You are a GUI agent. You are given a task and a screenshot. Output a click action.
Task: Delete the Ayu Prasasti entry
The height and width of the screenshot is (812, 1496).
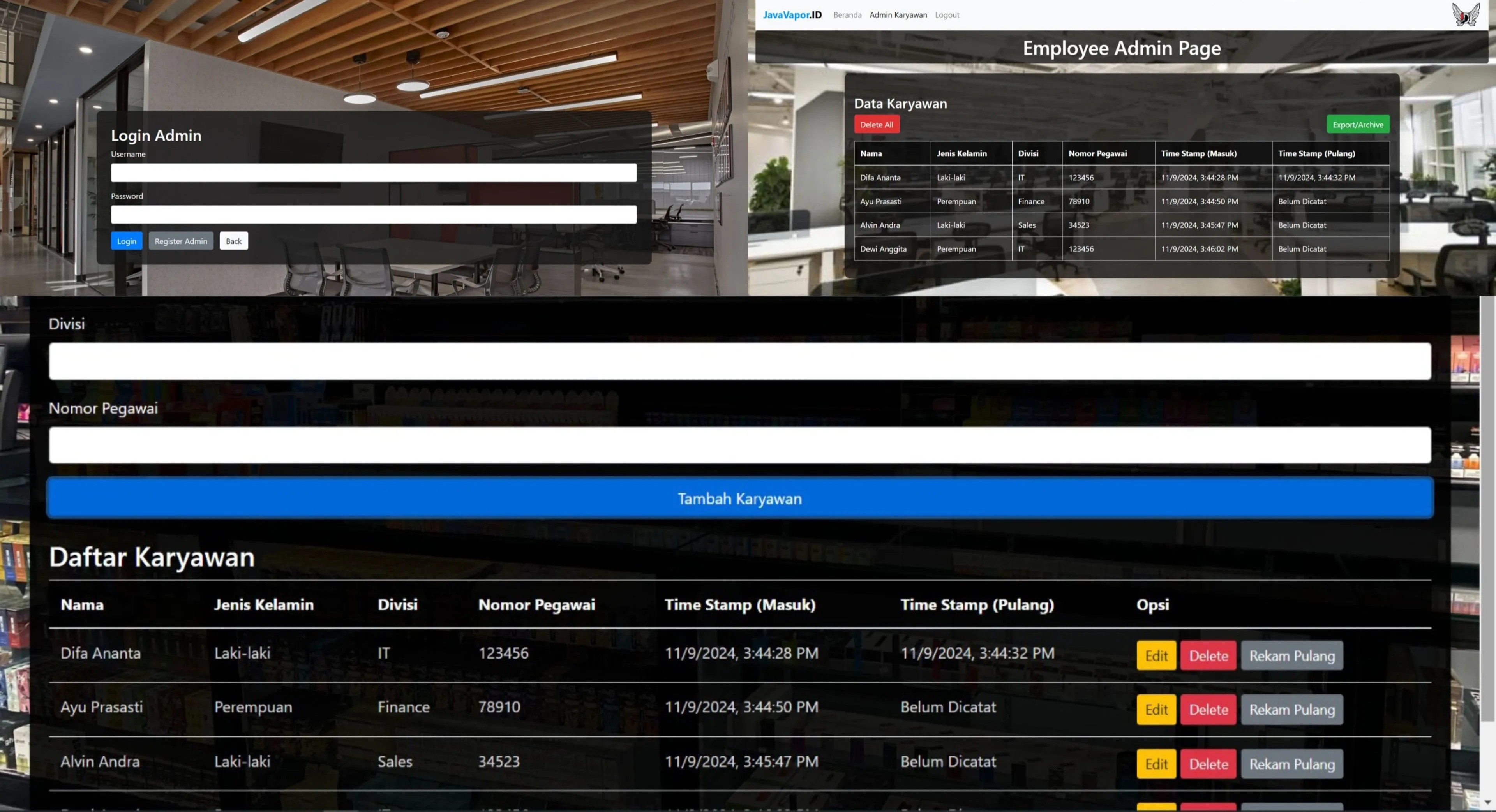[1208, 709]
